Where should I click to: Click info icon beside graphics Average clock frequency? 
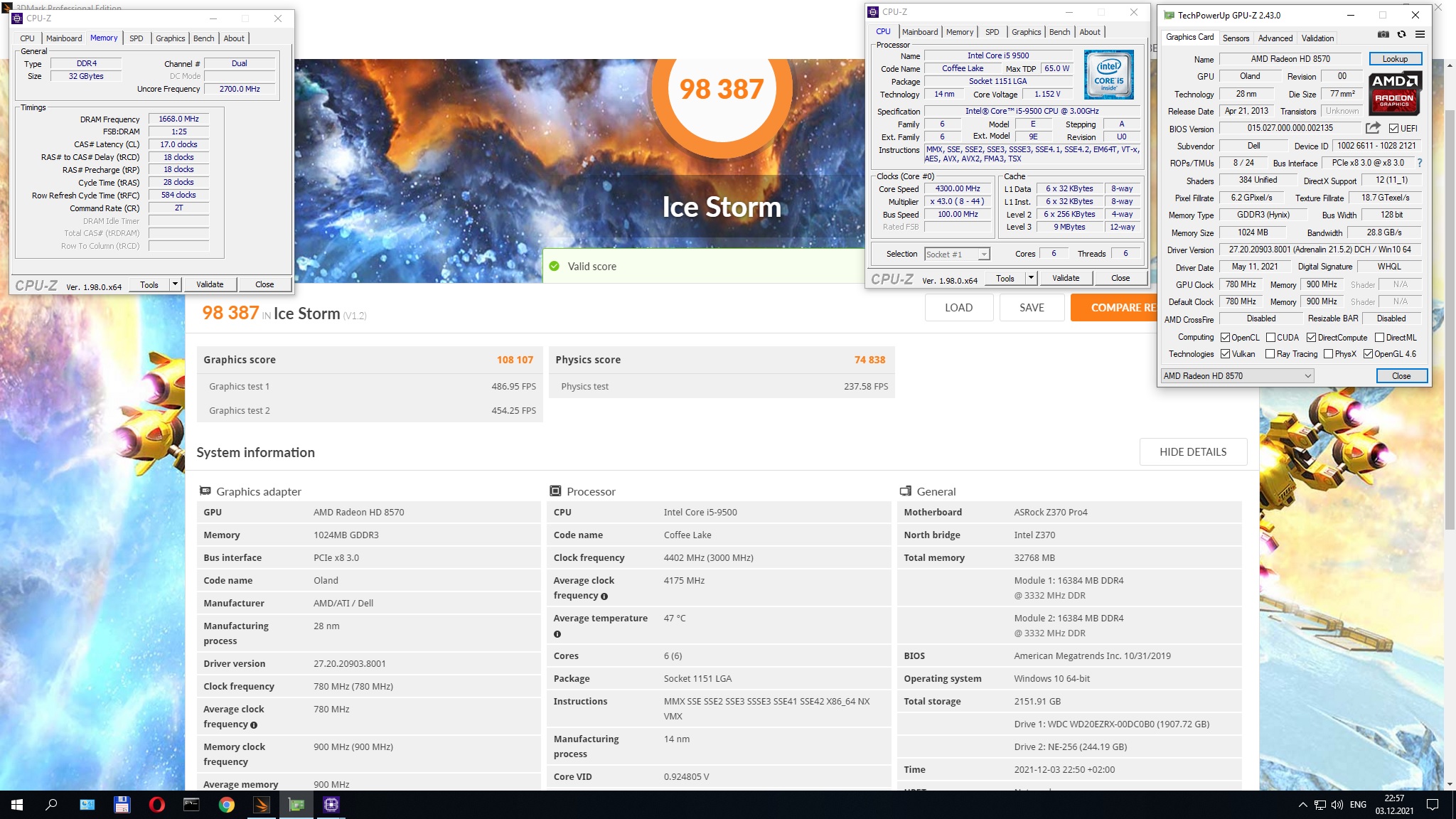(254, 725)
